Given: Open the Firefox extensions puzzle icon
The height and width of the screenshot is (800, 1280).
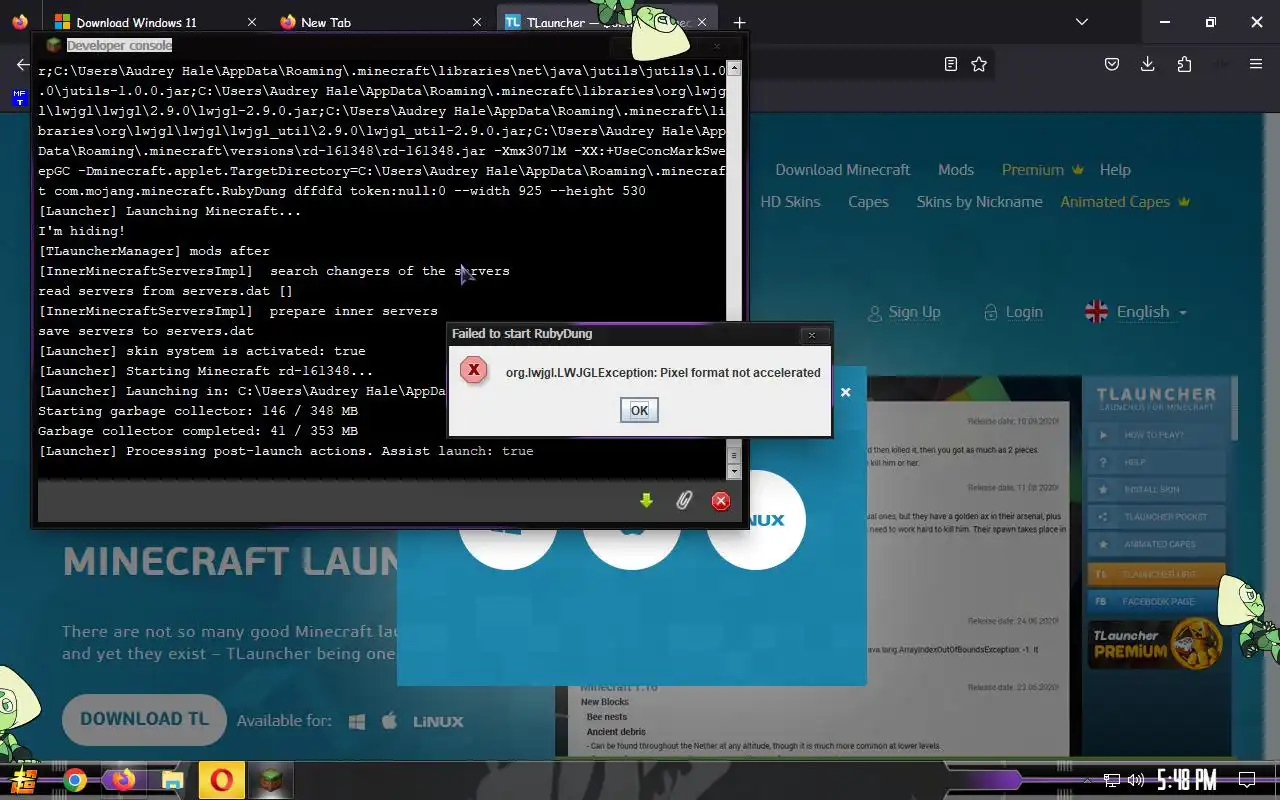Looking at the screenshot, I should pos(1185,64).
